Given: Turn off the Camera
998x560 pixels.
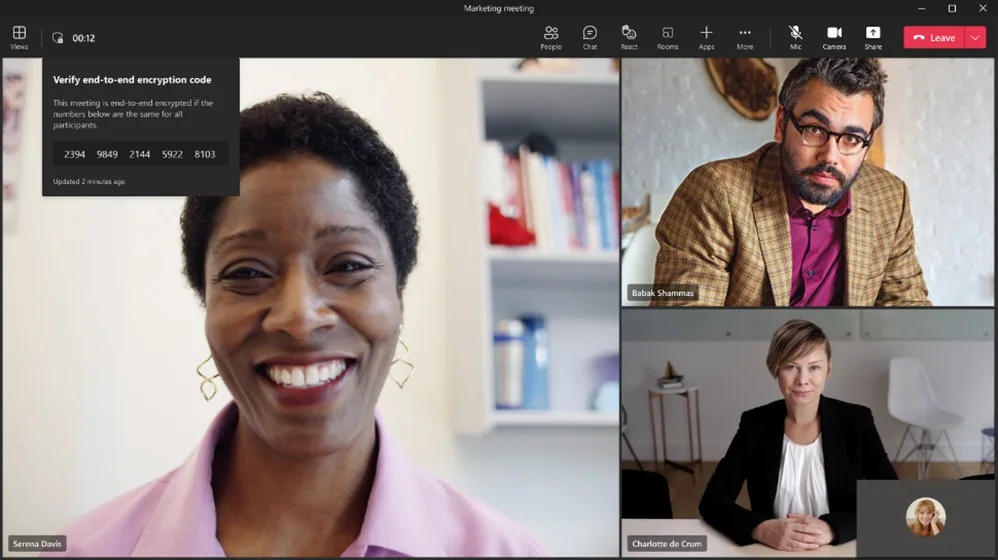Looking at the screenshot, I should [834, 37].
